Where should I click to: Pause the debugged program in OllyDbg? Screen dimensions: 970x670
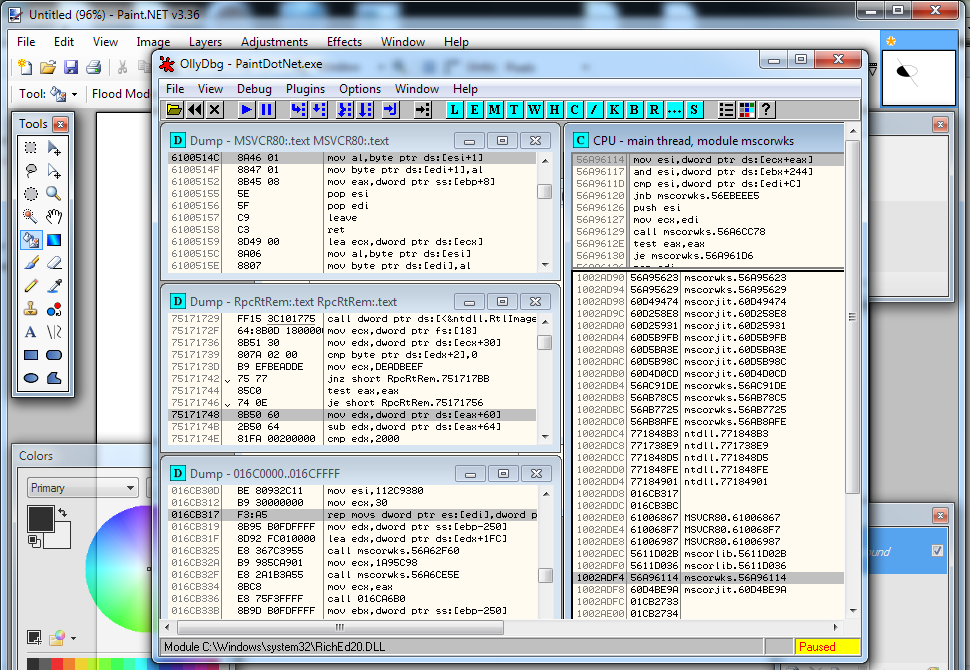tap(267, 109)
